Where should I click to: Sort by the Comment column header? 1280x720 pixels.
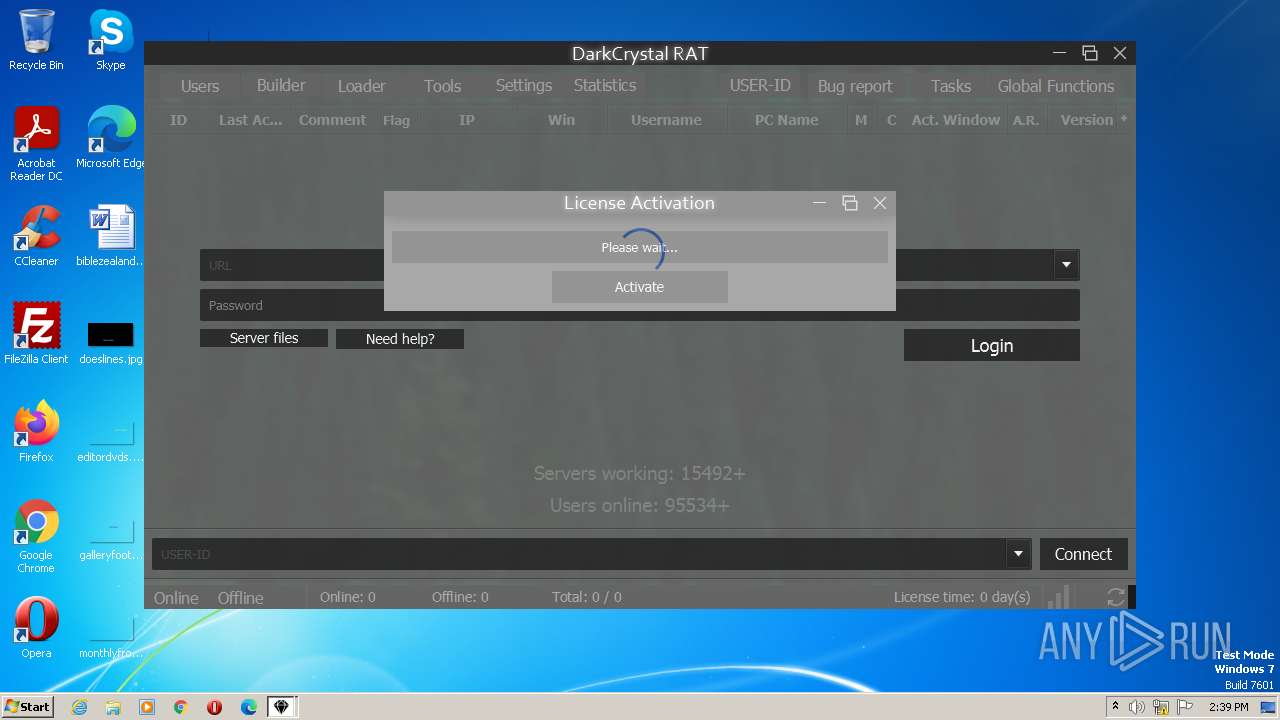[x=332, y=120]
